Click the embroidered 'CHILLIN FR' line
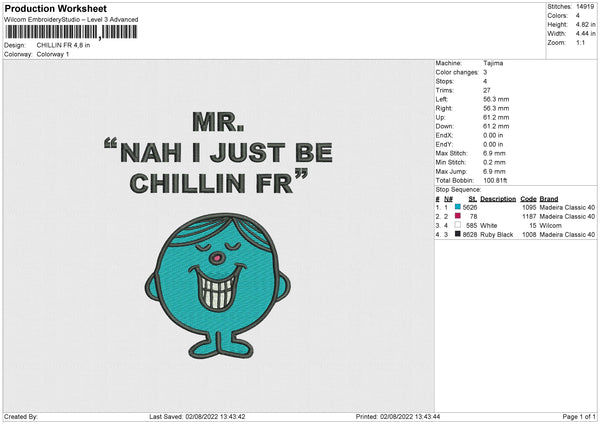 (x=219, y=181)
